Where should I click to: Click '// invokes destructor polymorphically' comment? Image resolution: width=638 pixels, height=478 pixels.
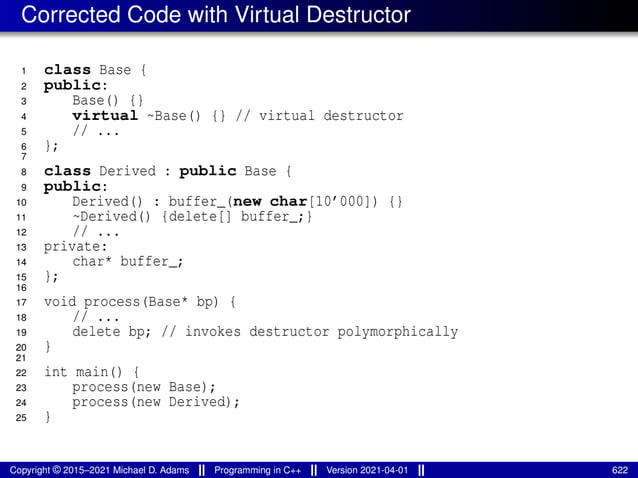pos(310,332)
